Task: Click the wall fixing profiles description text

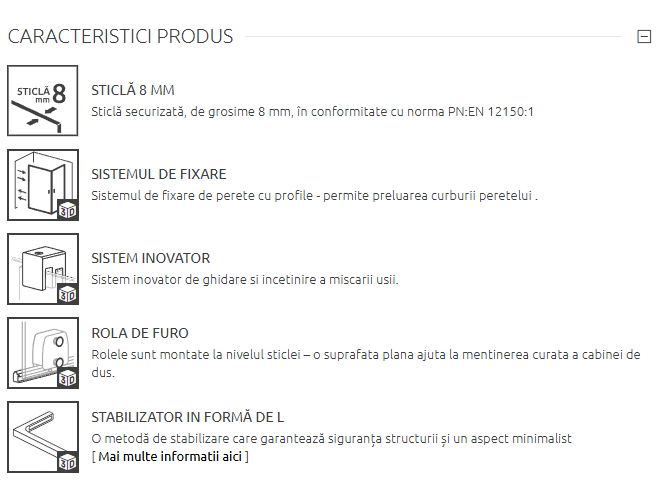Action: (314, 196)
